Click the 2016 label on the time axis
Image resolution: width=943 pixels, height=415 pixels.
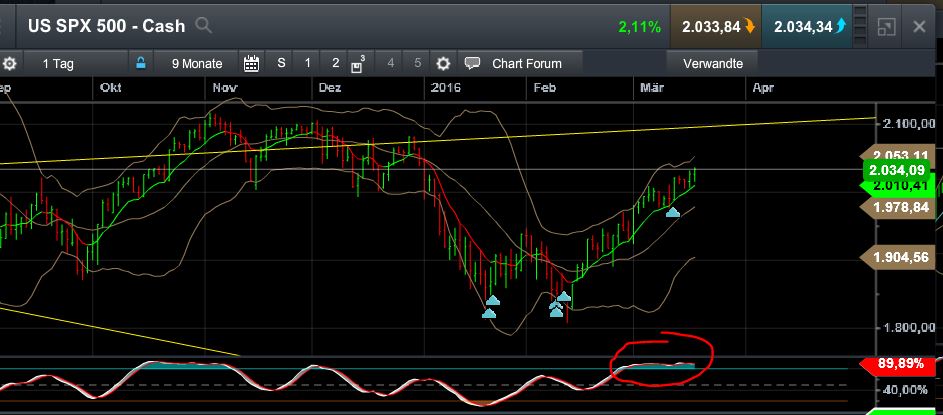446,88
